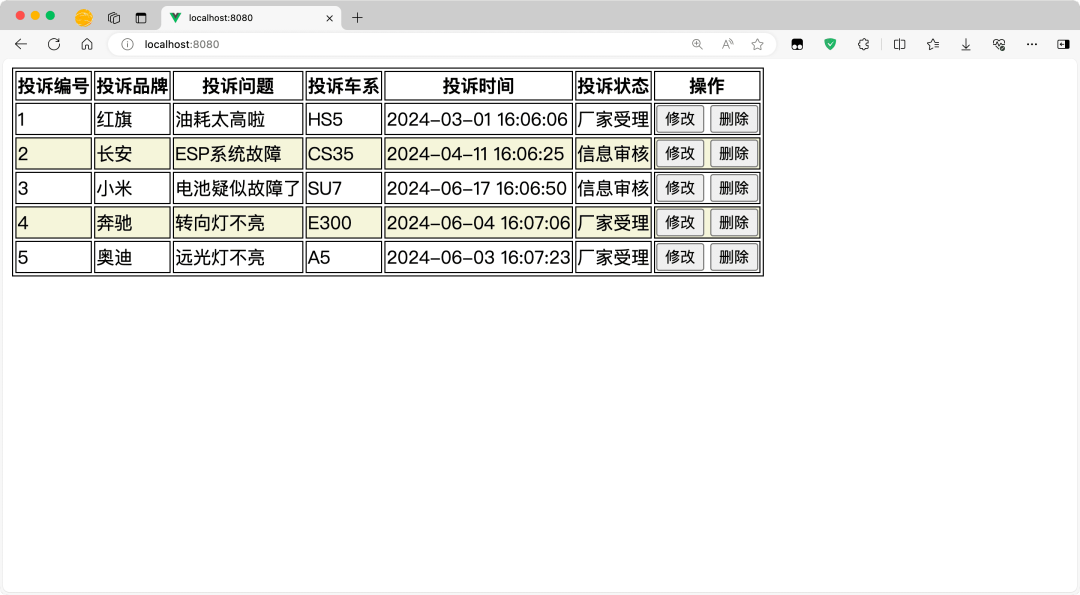Open the read aloud option
This screenshot has width=1080, height=595.
coord(727,44)
